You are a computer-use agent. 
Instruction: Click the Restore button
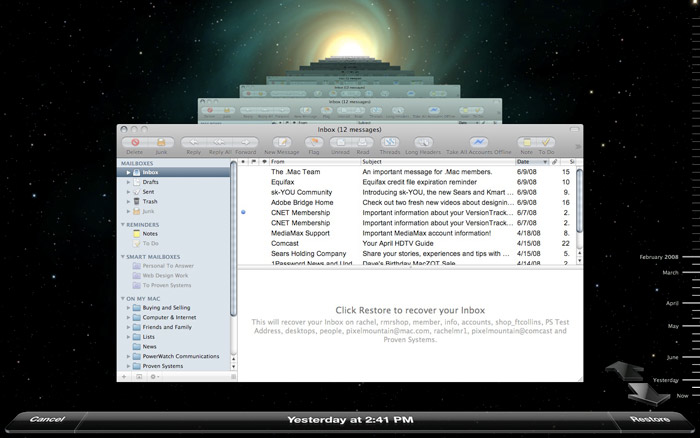[x=650, y=420]
